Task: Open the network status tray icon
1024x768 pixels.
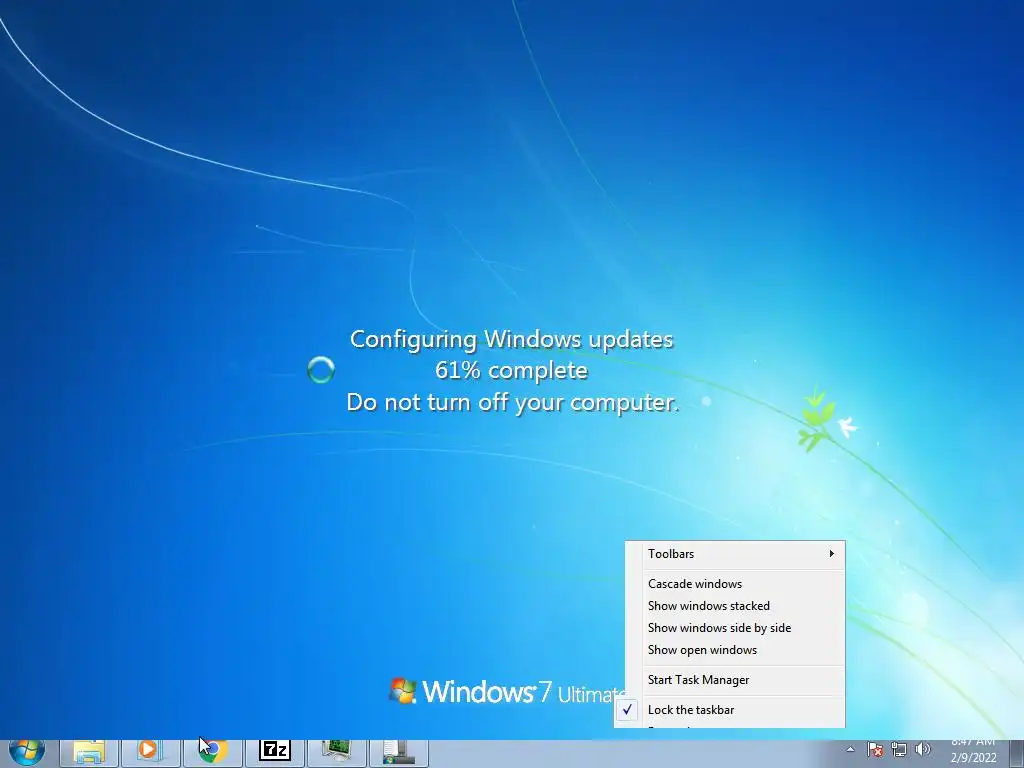Action: tap(899, 750)
